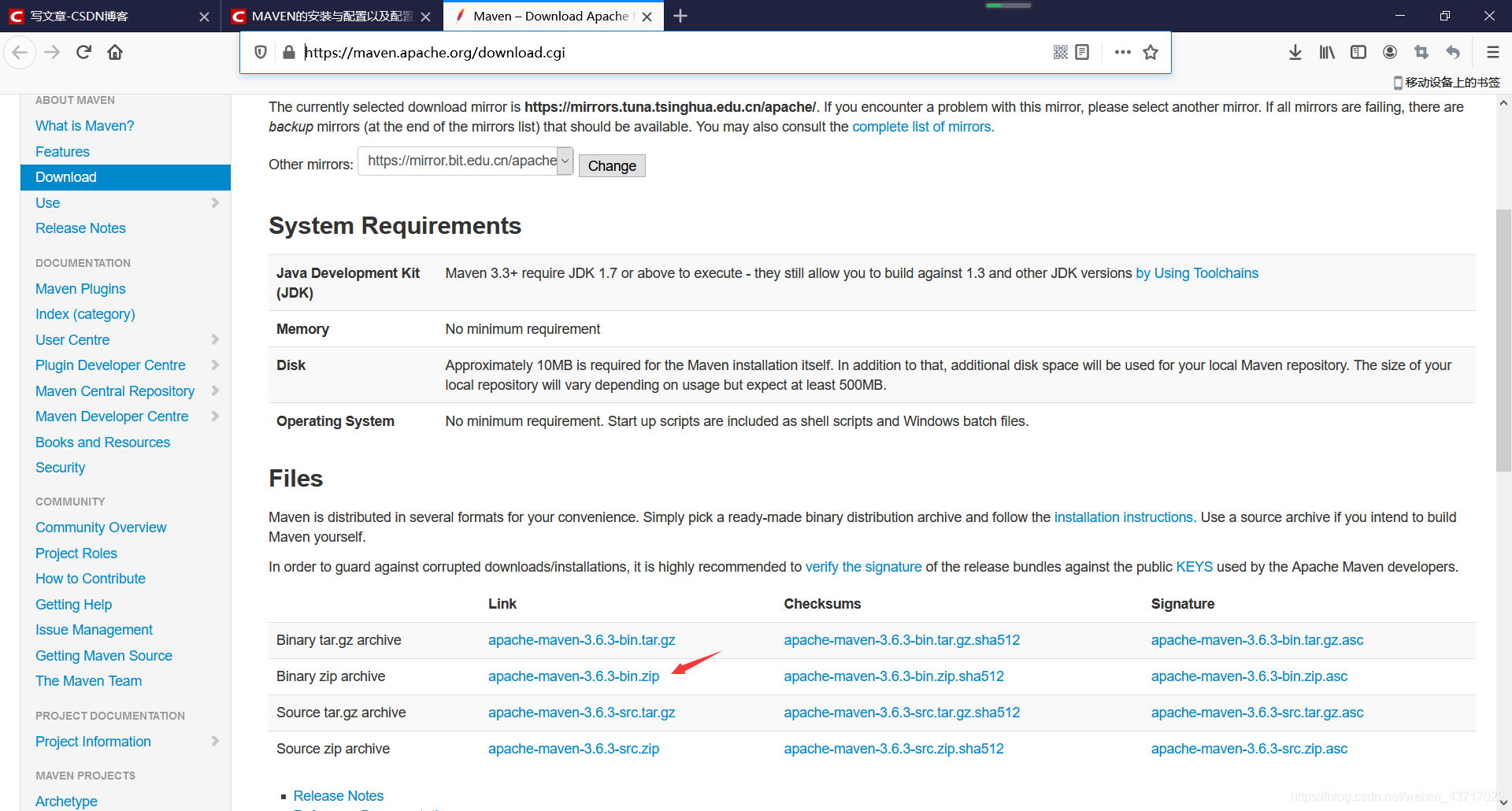Expand the Use sidebar submenu
Viewport: 1512px width, 811px height.
coord(215,203)
